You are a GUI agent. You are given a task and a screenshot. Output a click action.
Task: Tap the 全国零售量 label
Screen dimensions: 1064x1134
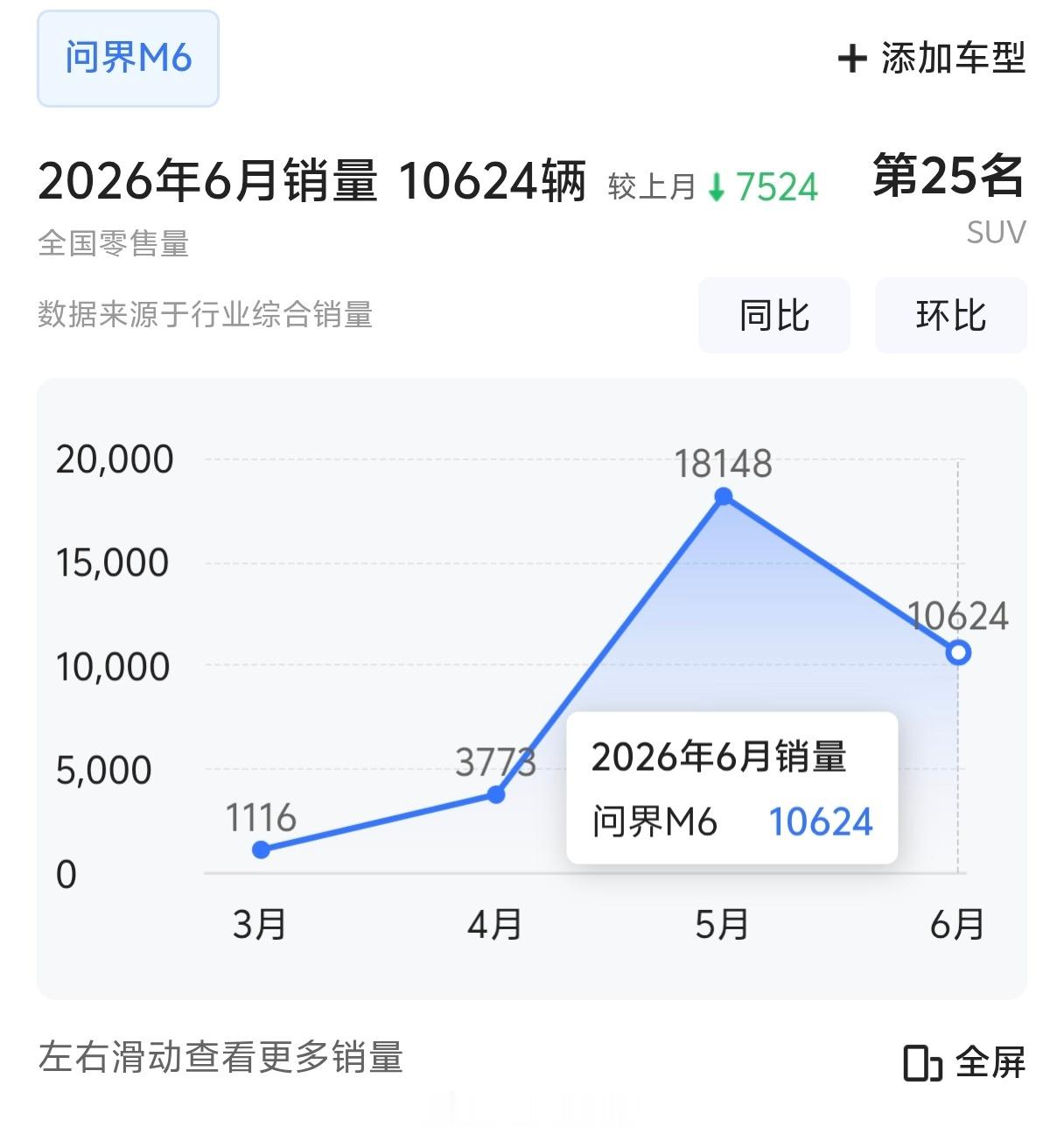tap(114, 243)
